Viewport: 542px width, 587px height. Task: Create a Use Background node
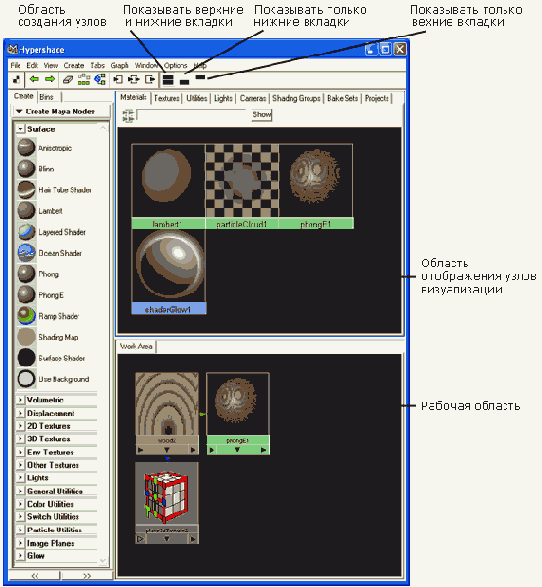[x=53, y=378]
